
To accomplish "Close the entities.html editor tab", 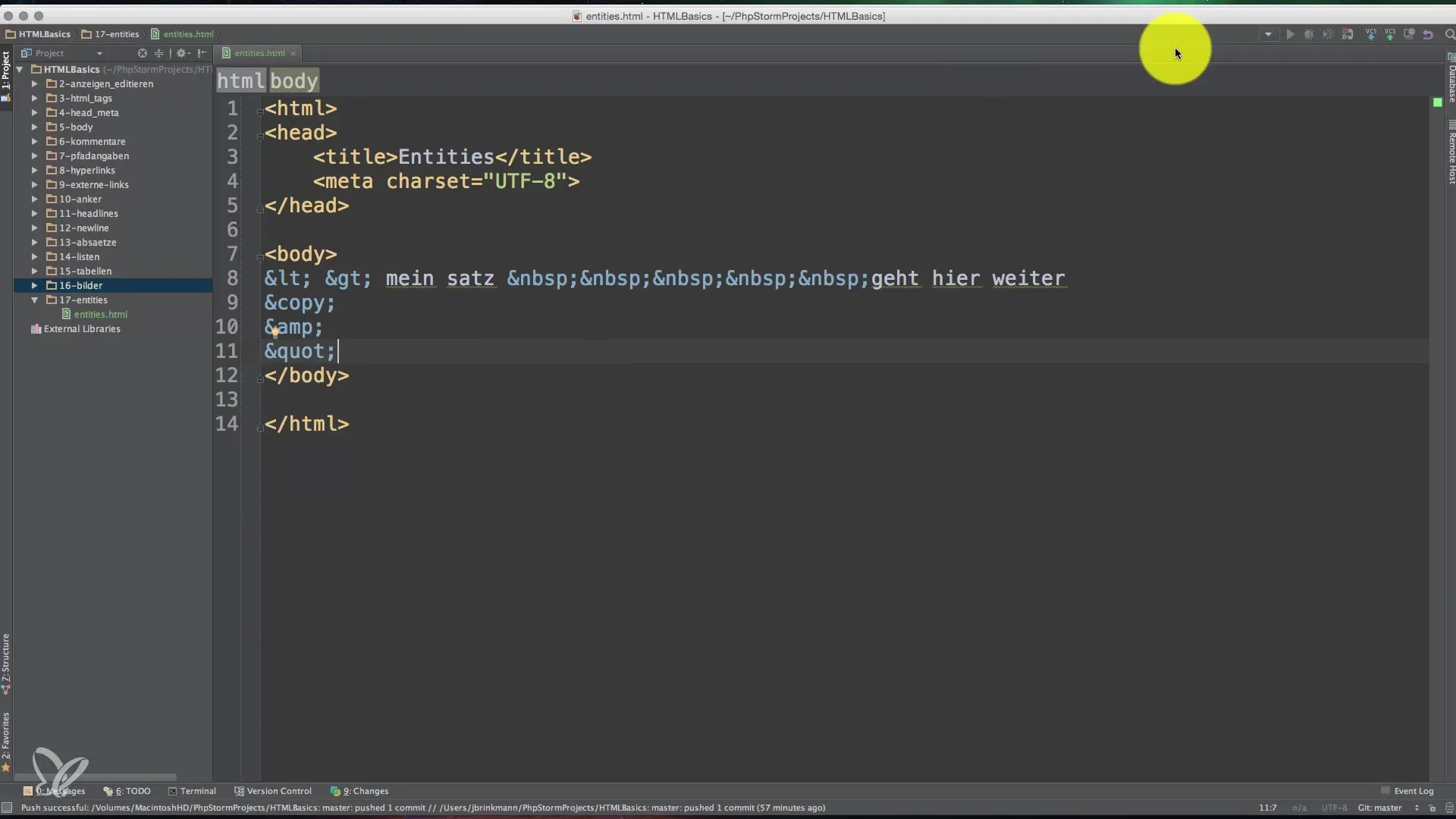I will [x=293, y=53].
